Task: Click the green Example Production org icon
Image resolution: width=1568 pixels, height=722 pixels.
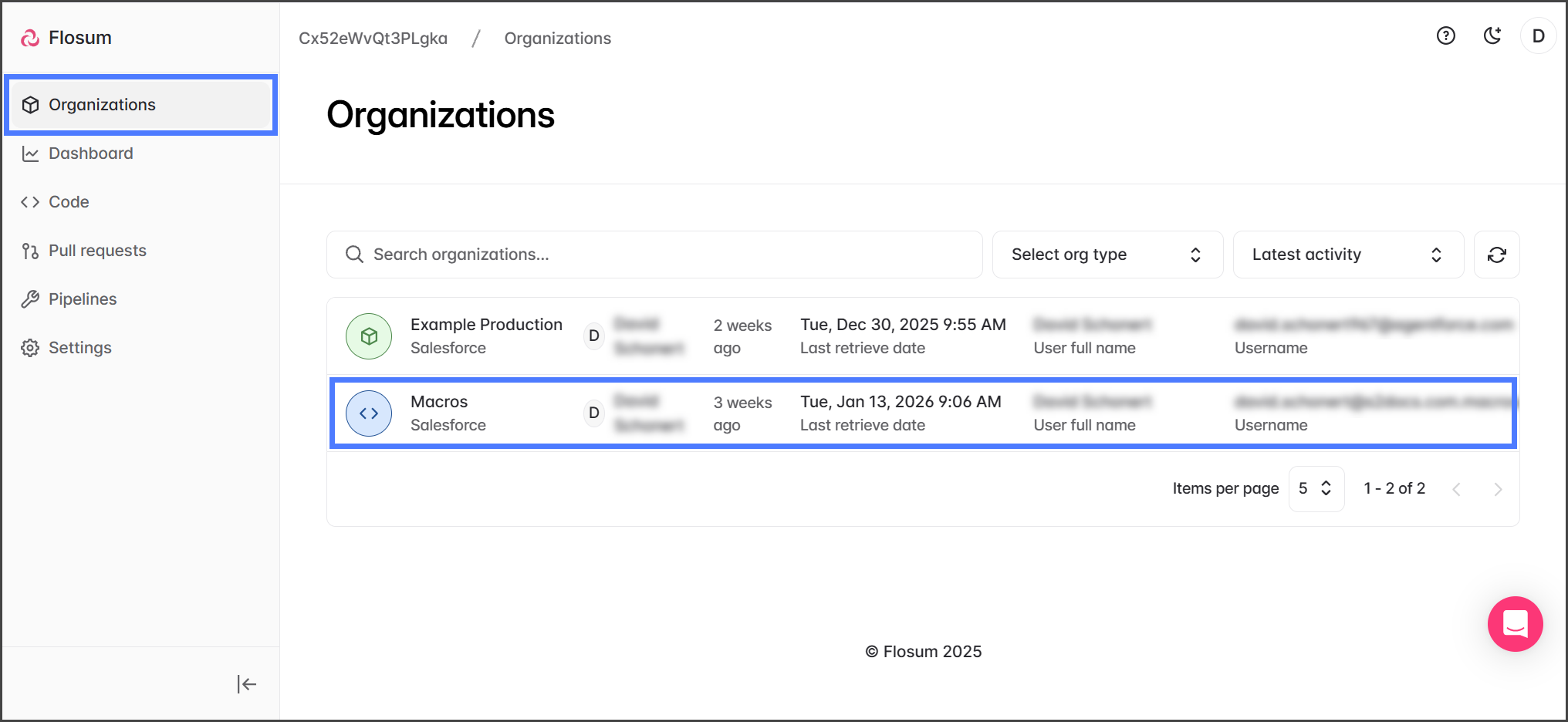Action: tap(369, 336)
